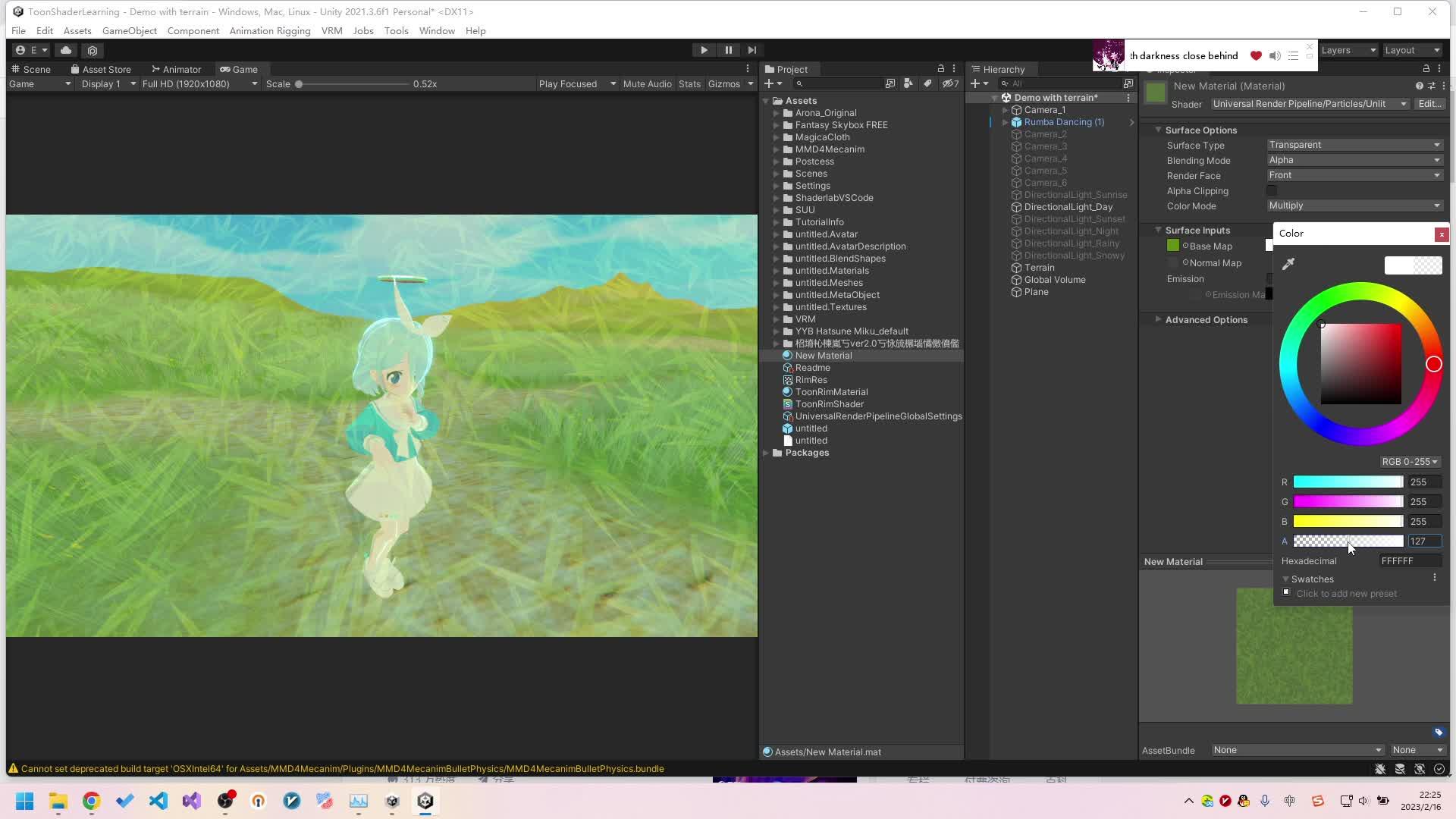Viewport: 1456px width, 819px height.
Task: Edit the Hexadecimal value field FFFFFF
Action: (1409, 560)
